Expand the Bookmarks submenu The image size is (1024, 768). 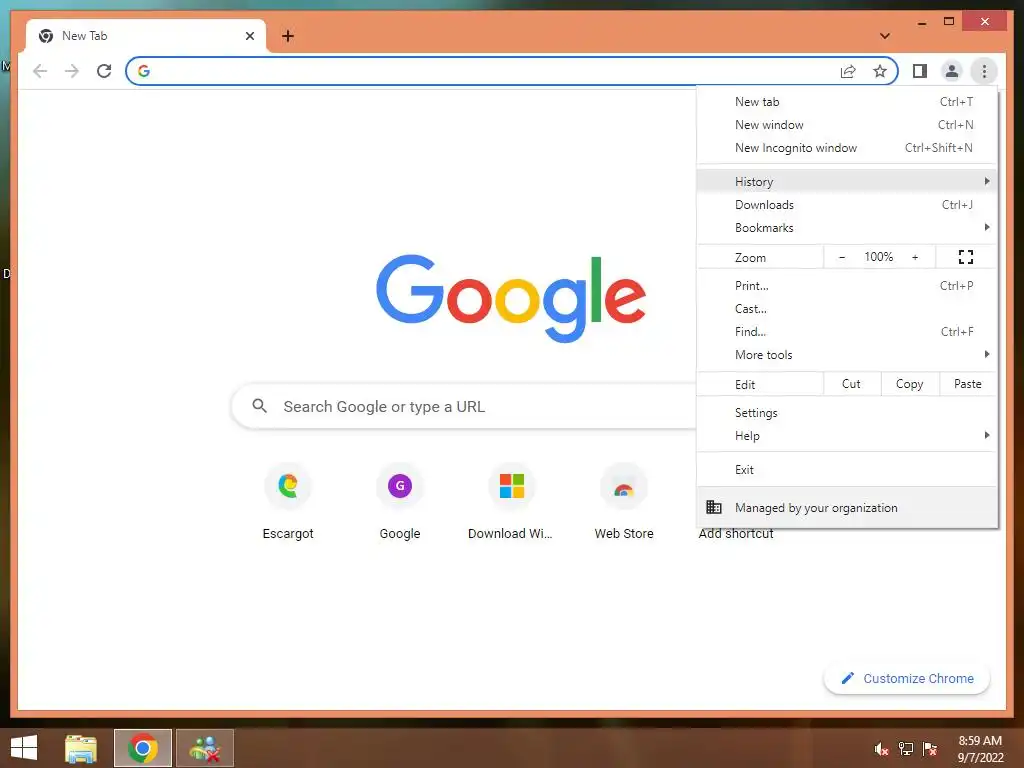tap(847, 228)
